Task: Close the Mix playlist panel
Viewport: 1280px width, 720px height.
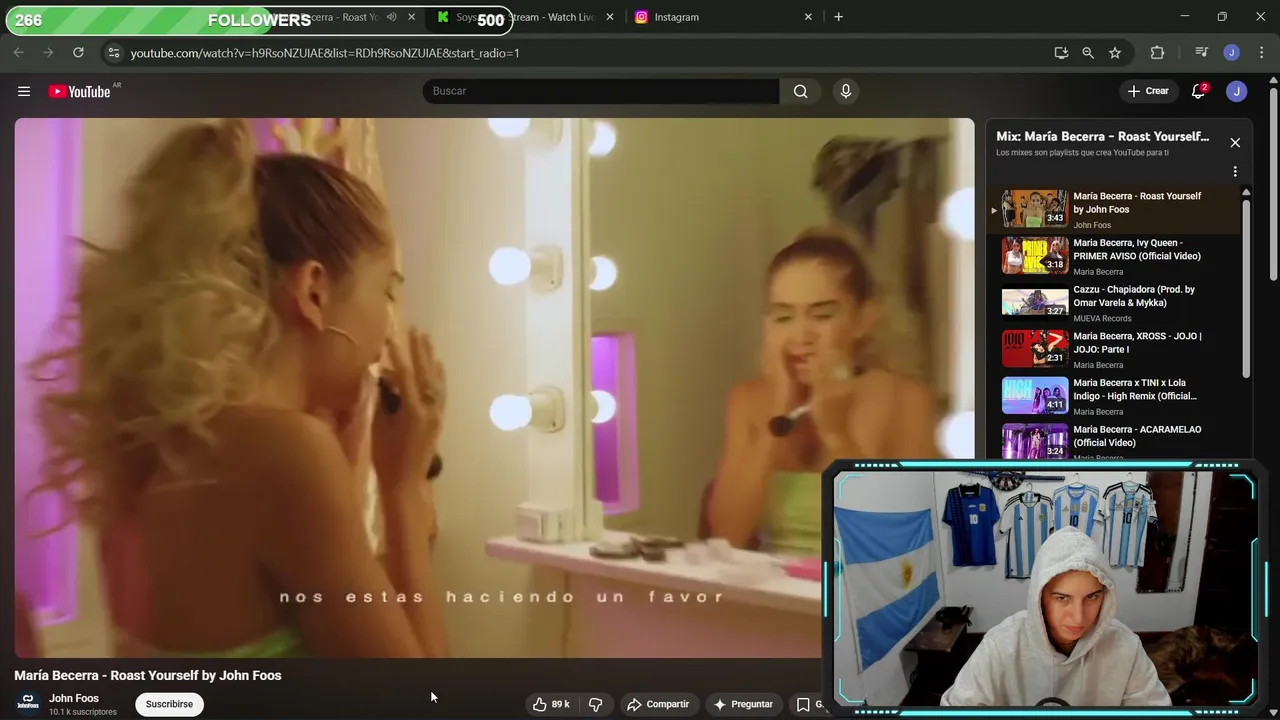Action: (1235, 143)
